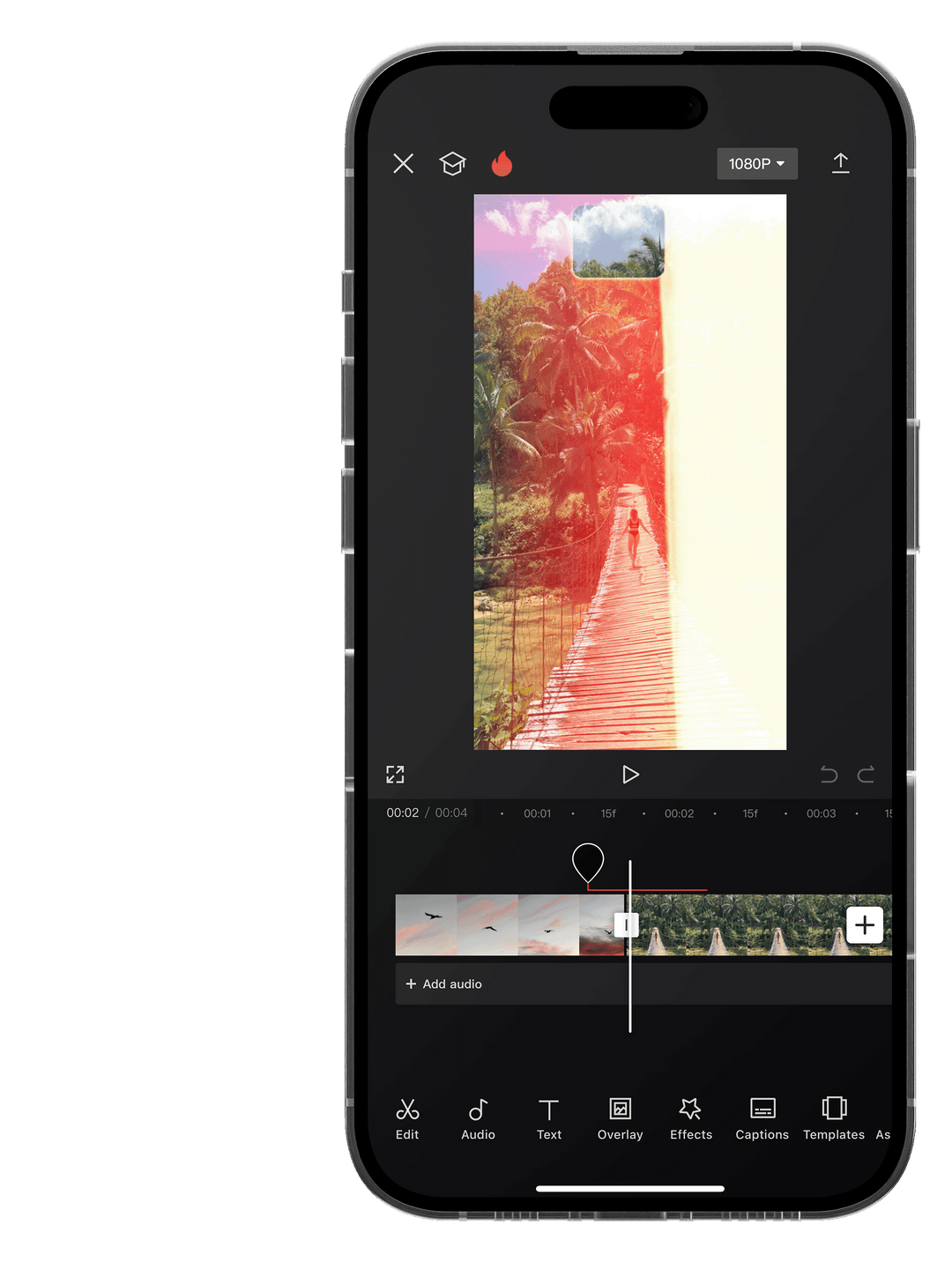Screen dimensions: 952x1262
Task: Open the Edit scissors tool
Action: click(407, 1118)
